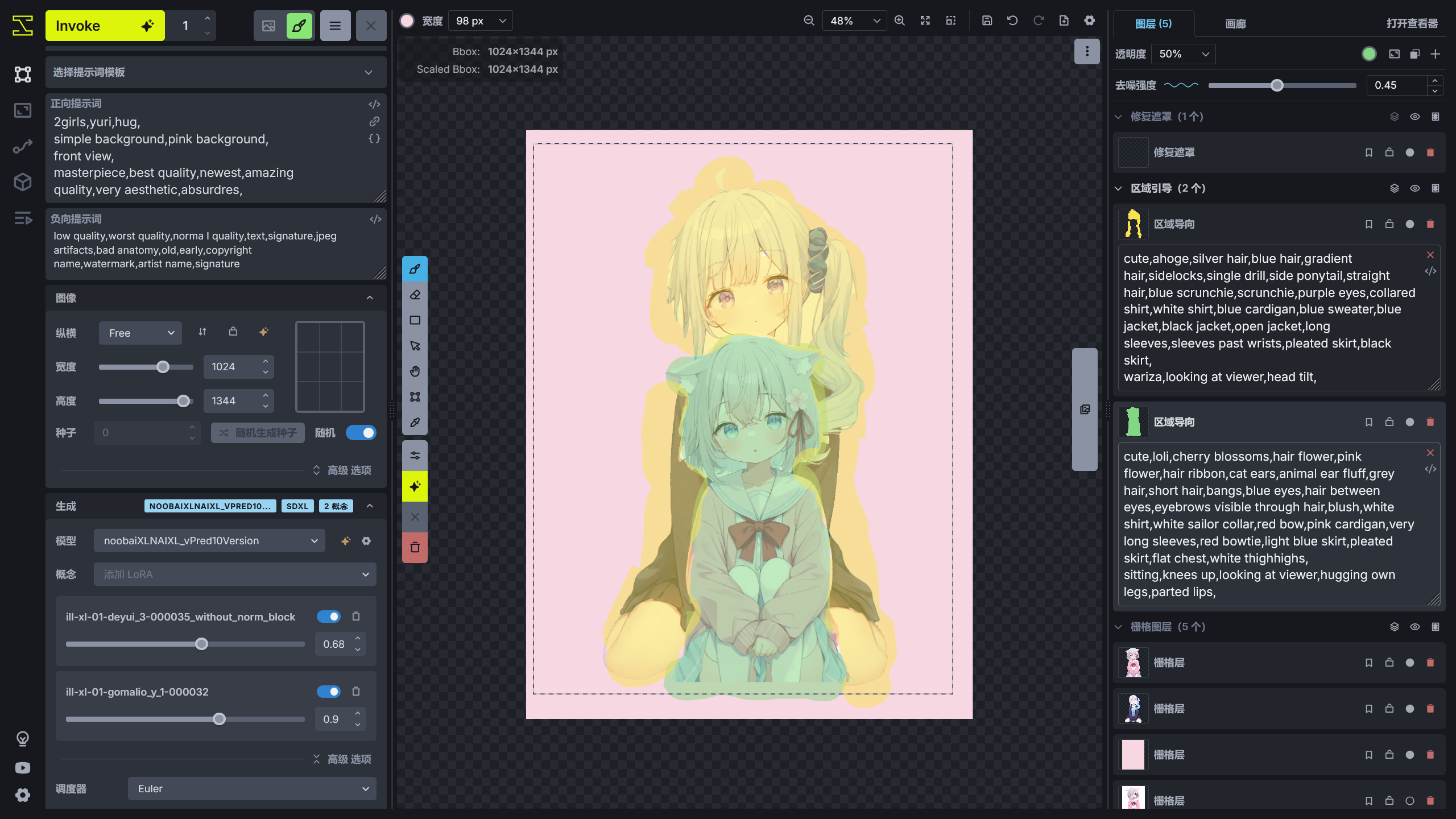This screenshot has width=1456, height=819.
Task: Open the 纵横 Free aspect ratio dropdown
Action: pyautogui.click(x=140, y=333)
